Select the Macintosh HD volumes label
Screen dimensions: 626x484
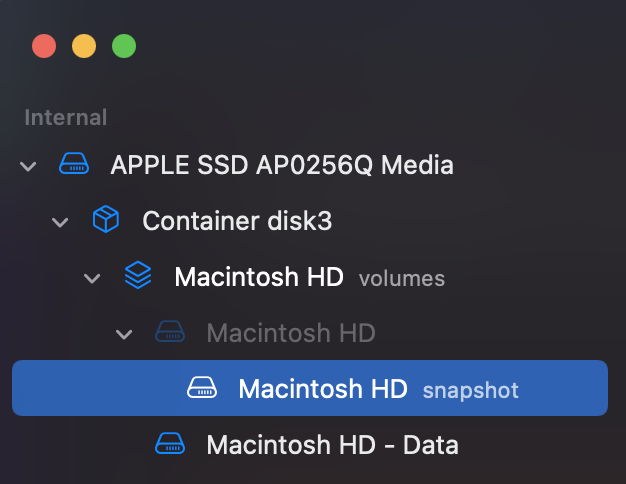pyautogui.click(x=259, y=276)
